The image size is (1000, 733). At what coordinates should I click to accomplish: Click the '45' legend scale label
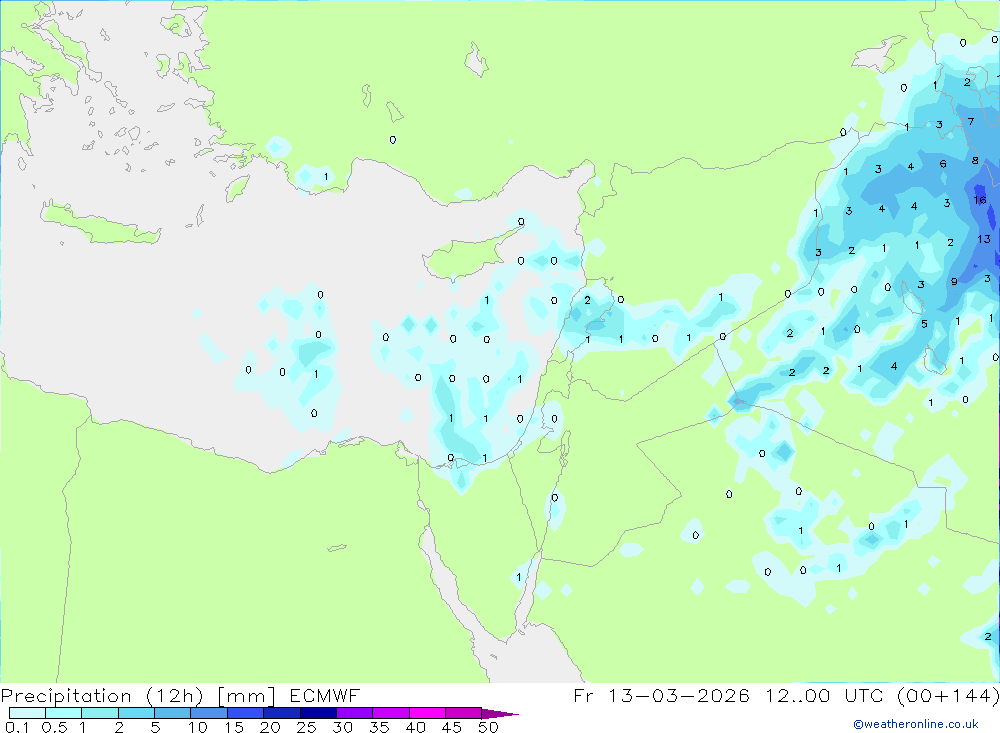452,727
